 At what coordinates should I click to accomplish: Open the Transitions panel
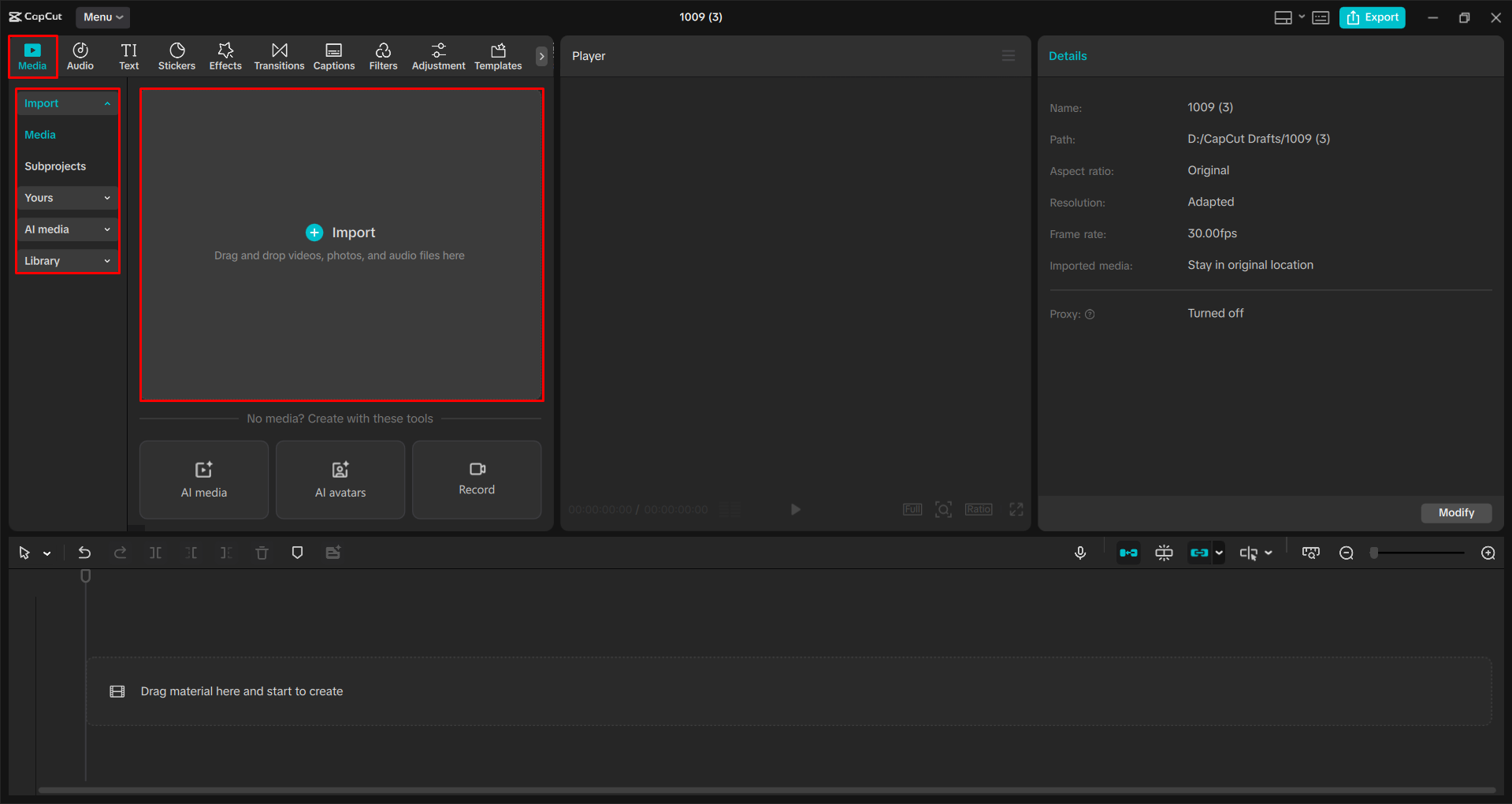coord(279,55)
